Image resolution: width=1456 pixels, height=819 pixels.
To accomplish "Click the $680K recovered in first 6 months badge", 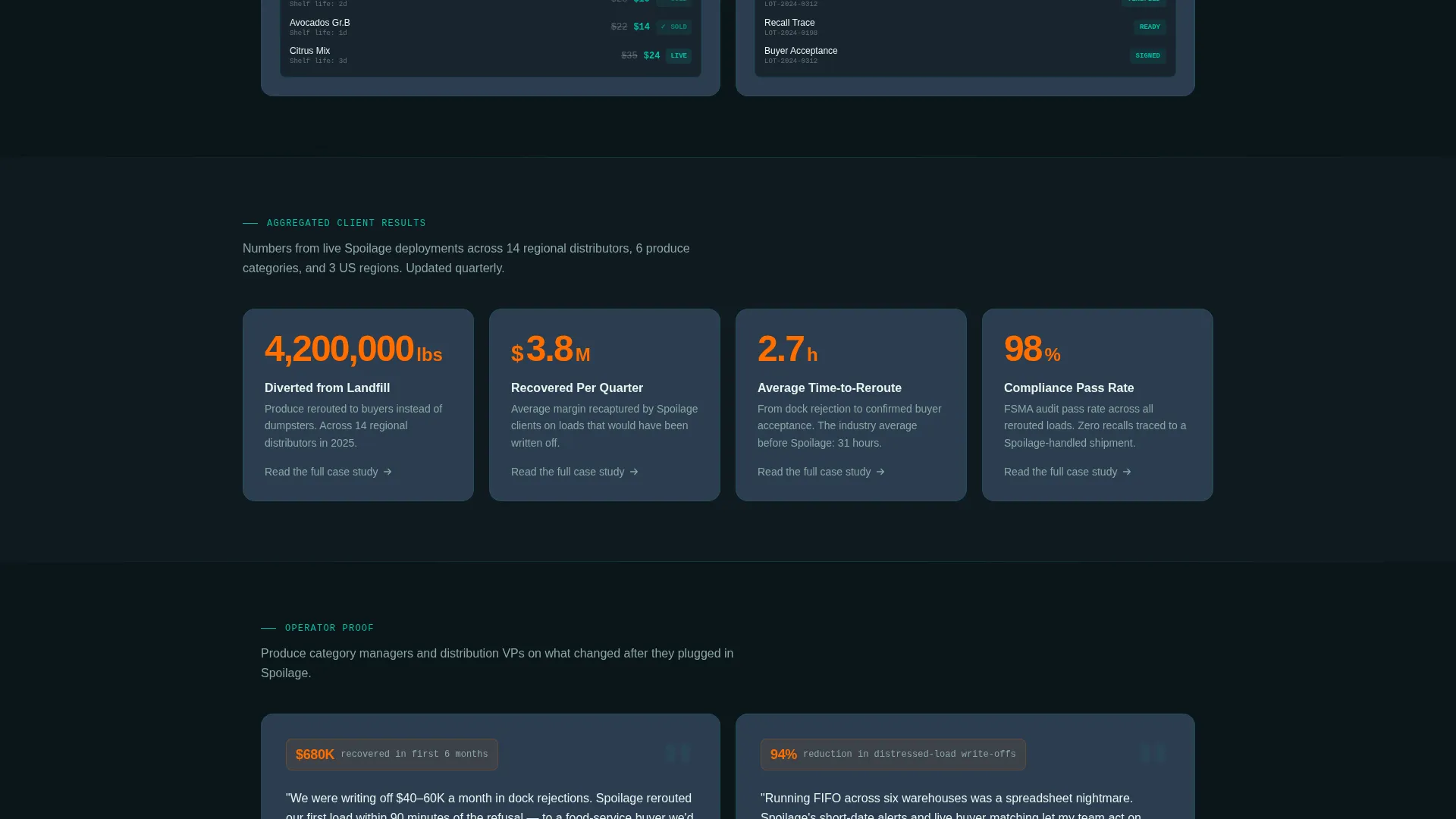I will tap(391, 755).
